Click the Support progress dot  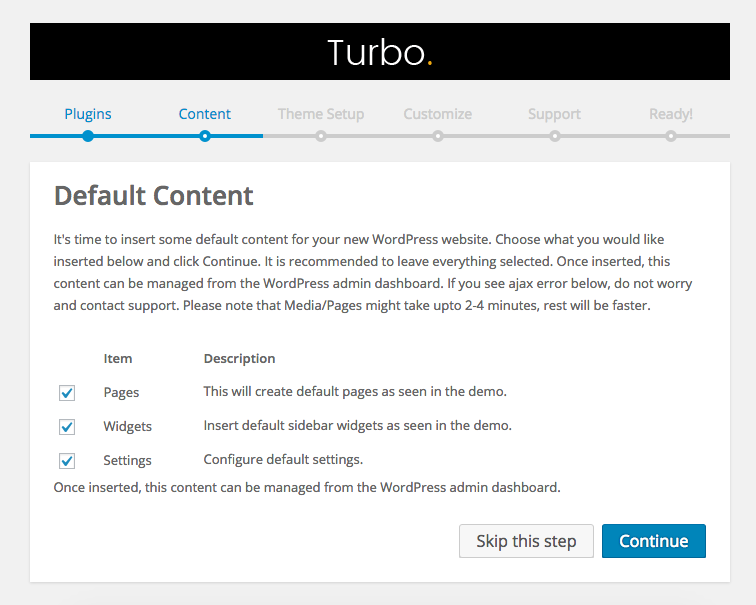pos(555,136)
